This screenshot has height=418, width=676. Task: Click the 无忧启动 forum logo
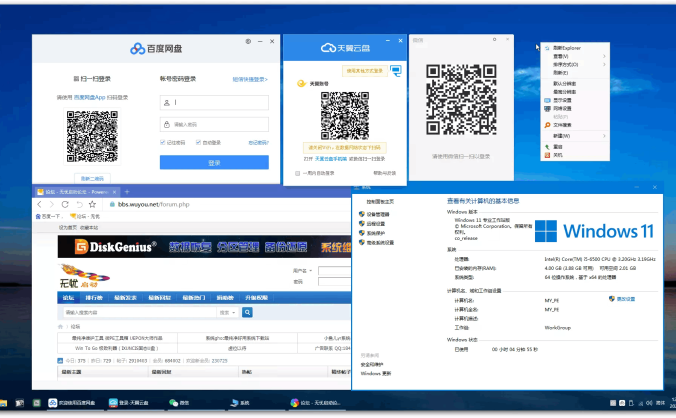pos(84,276)
